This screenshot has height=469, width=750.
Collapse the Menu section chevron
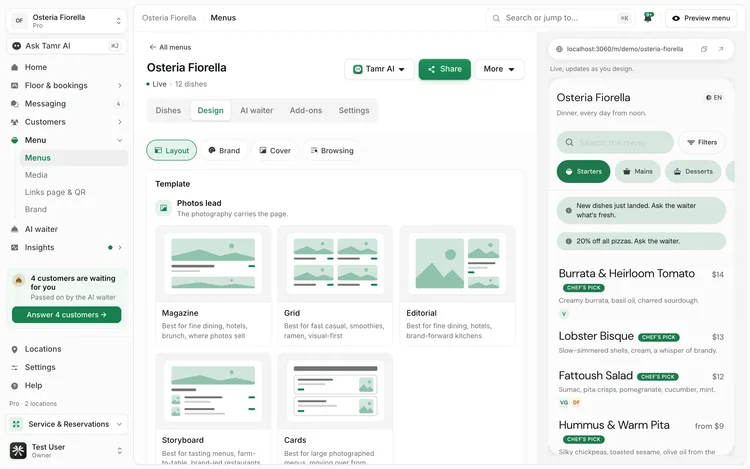pos(120,140)
